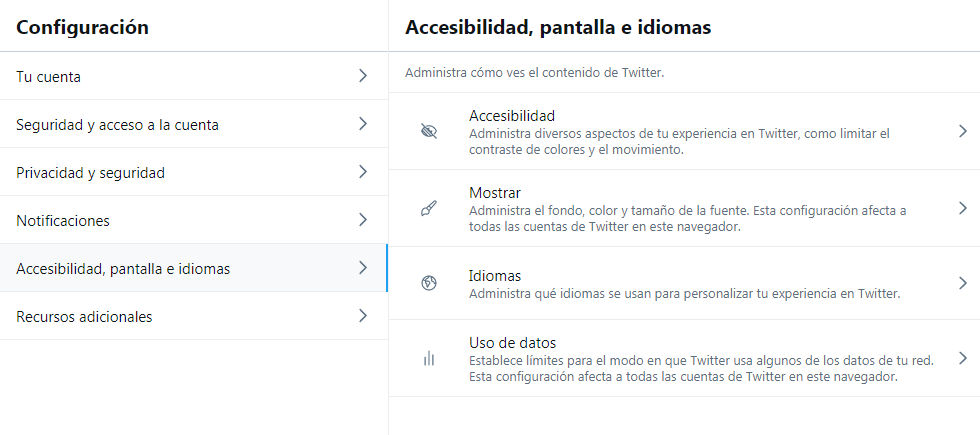Open Mostrar settings via its right chevron
Viewport: 980px width, 435px height.
pos(962,208)
